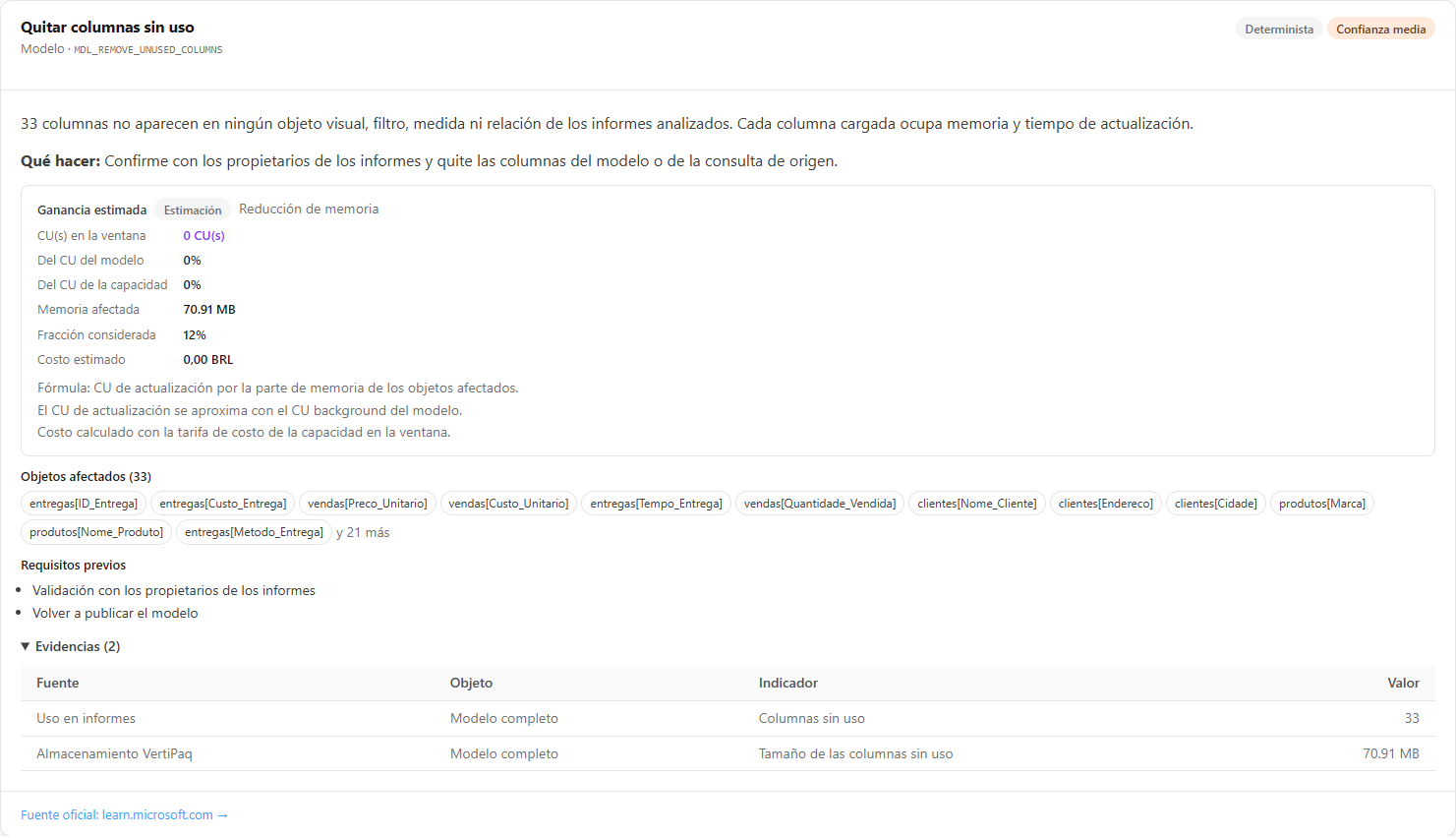
Task: Click the Estimación tag
Action: 193,209
